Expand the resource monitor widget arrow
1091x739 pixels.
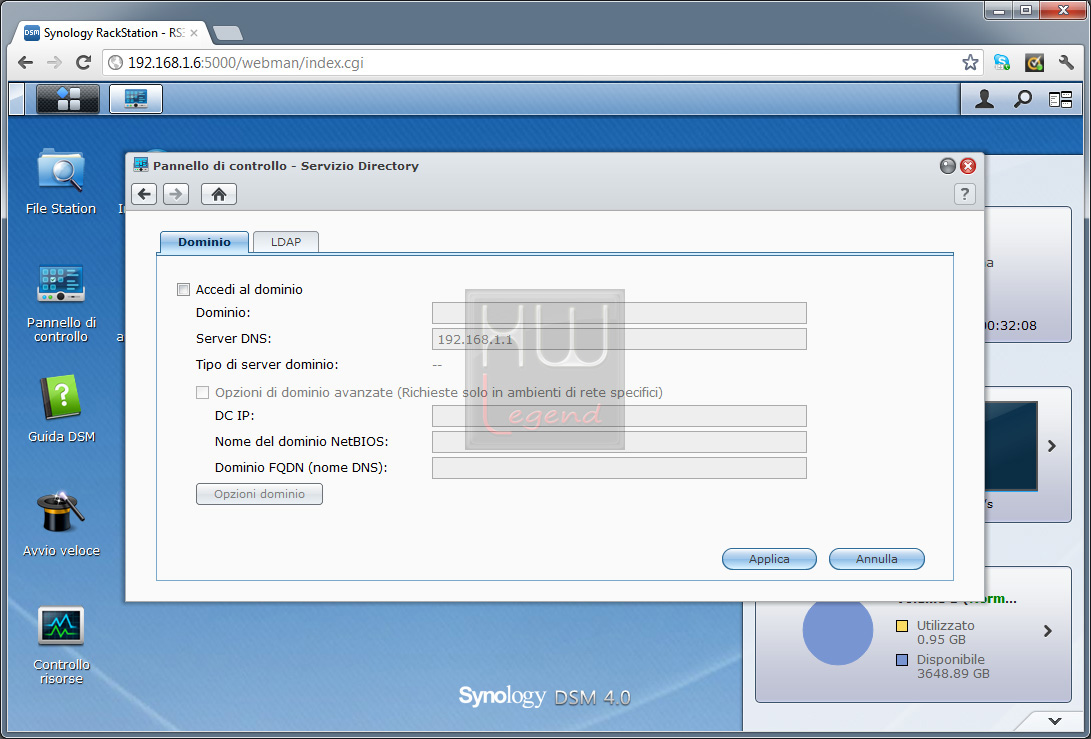point(1052,446)
